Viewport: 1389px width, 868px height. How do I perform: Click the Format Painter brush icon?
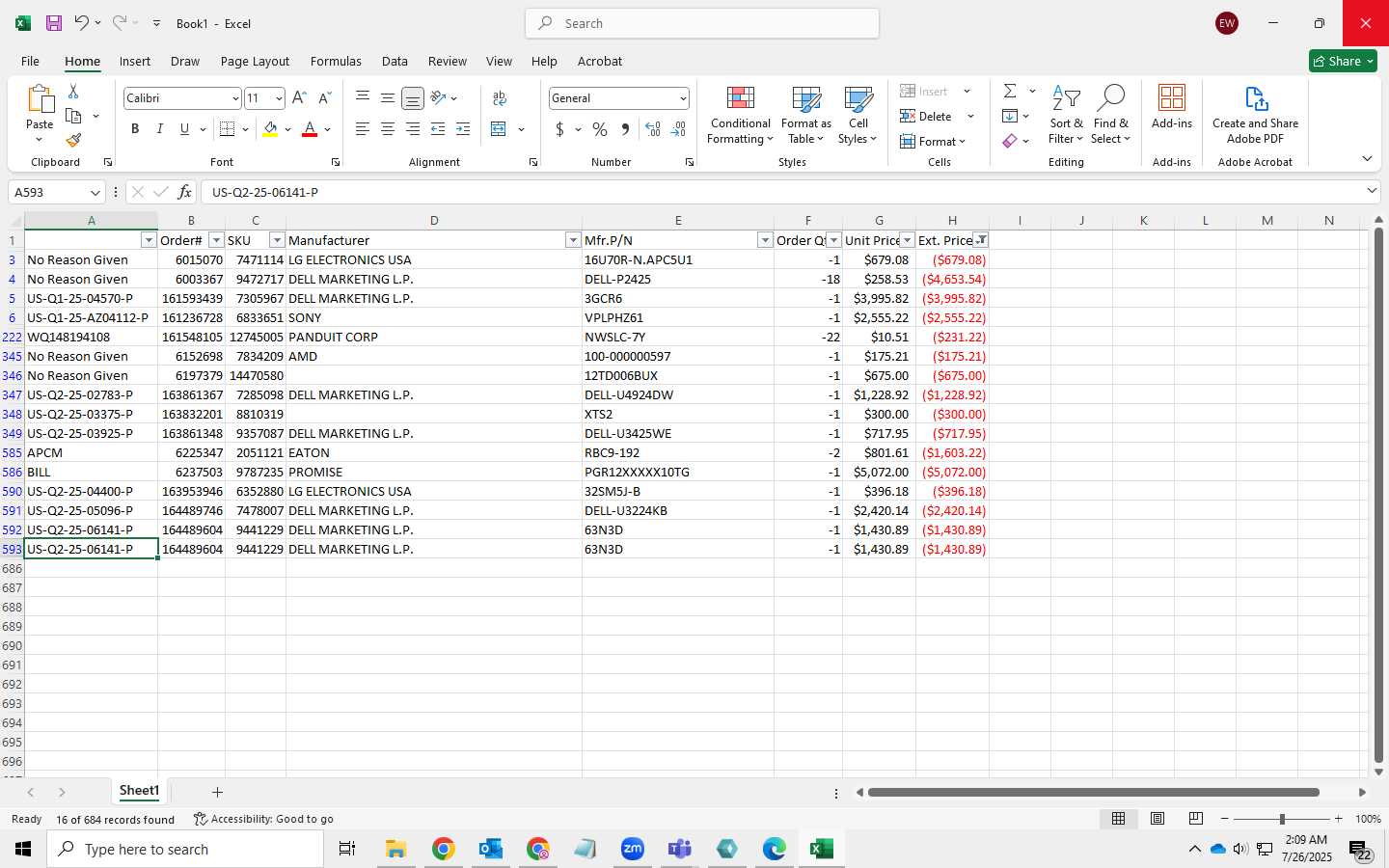(x=73, y=140)
